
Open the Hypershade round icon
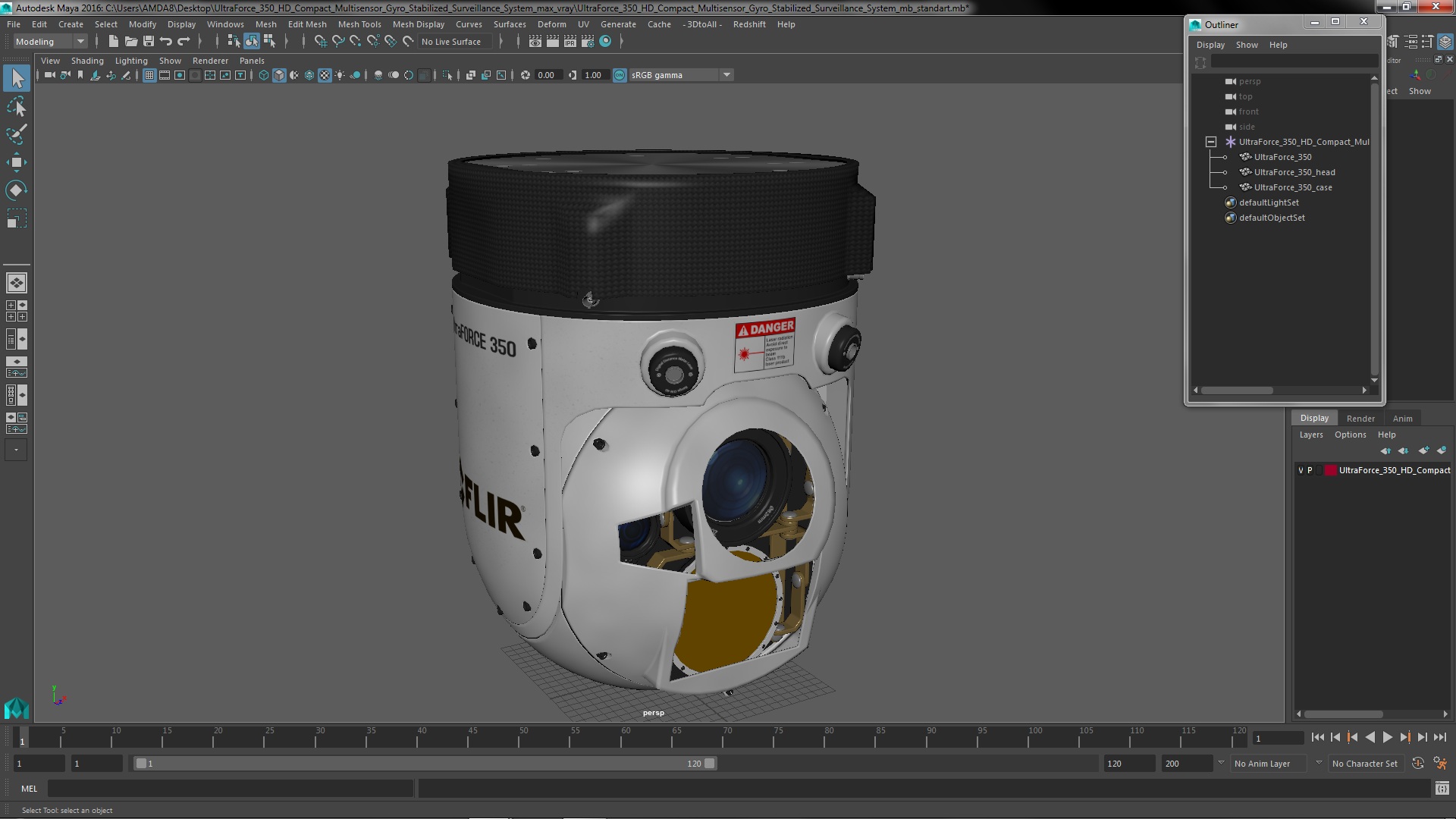[x=605, y=42]
